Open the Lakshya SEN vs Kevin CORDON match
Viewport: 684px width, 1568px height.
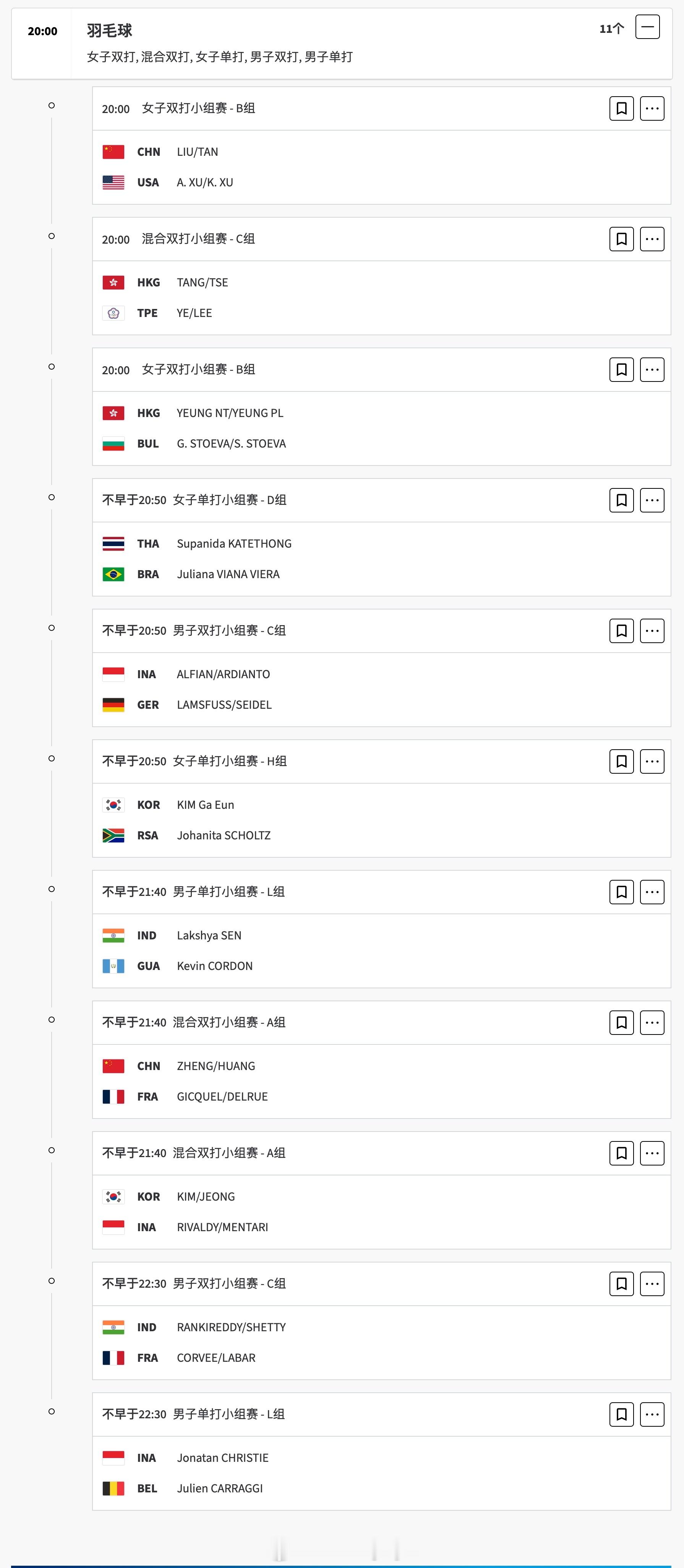coord(381,951)
